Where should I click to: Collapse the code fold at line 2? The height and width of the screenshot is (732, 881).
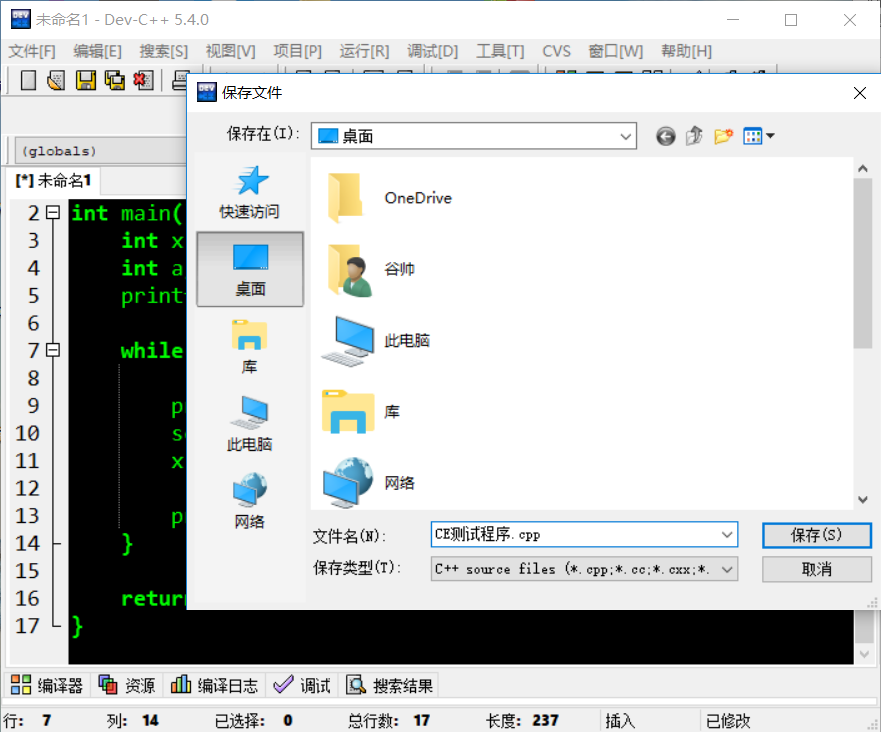coord(53,212)
